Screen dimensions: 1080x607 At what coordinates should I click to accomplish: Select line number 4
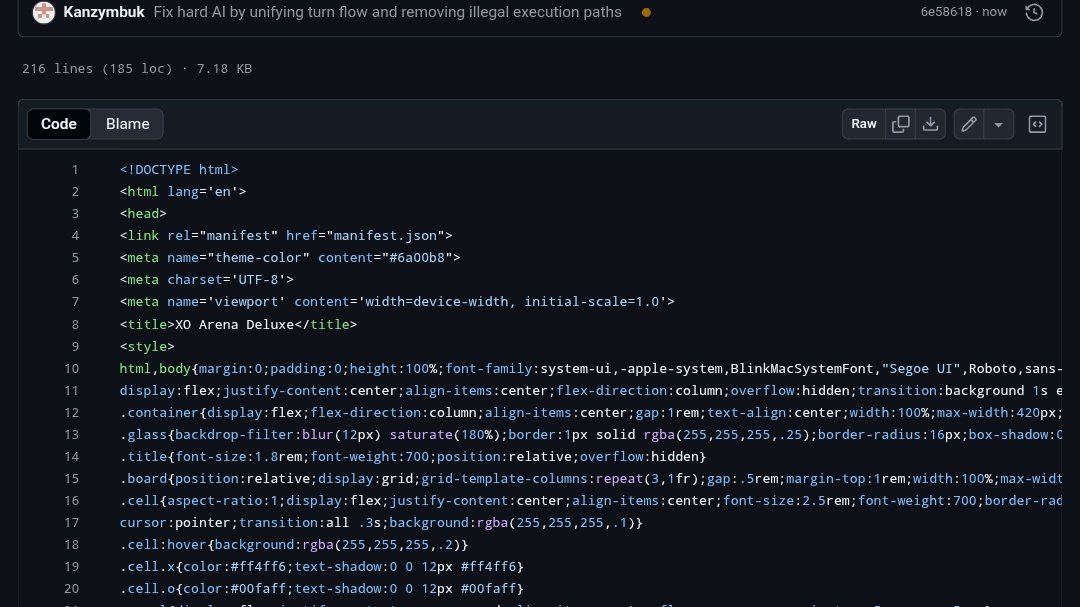(75, 236)
